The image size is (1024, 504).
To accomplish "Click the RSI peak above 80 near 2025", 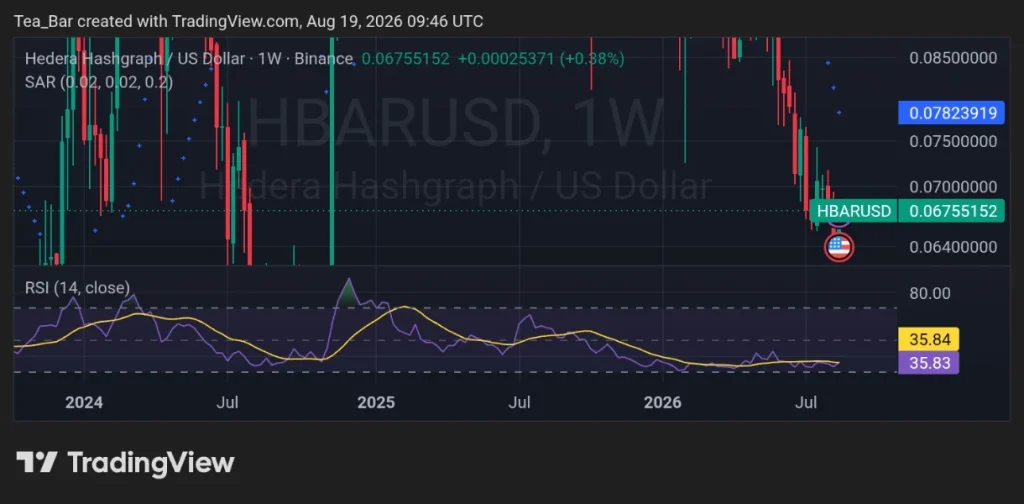I will pyautogui.click(x=348, y=292).
